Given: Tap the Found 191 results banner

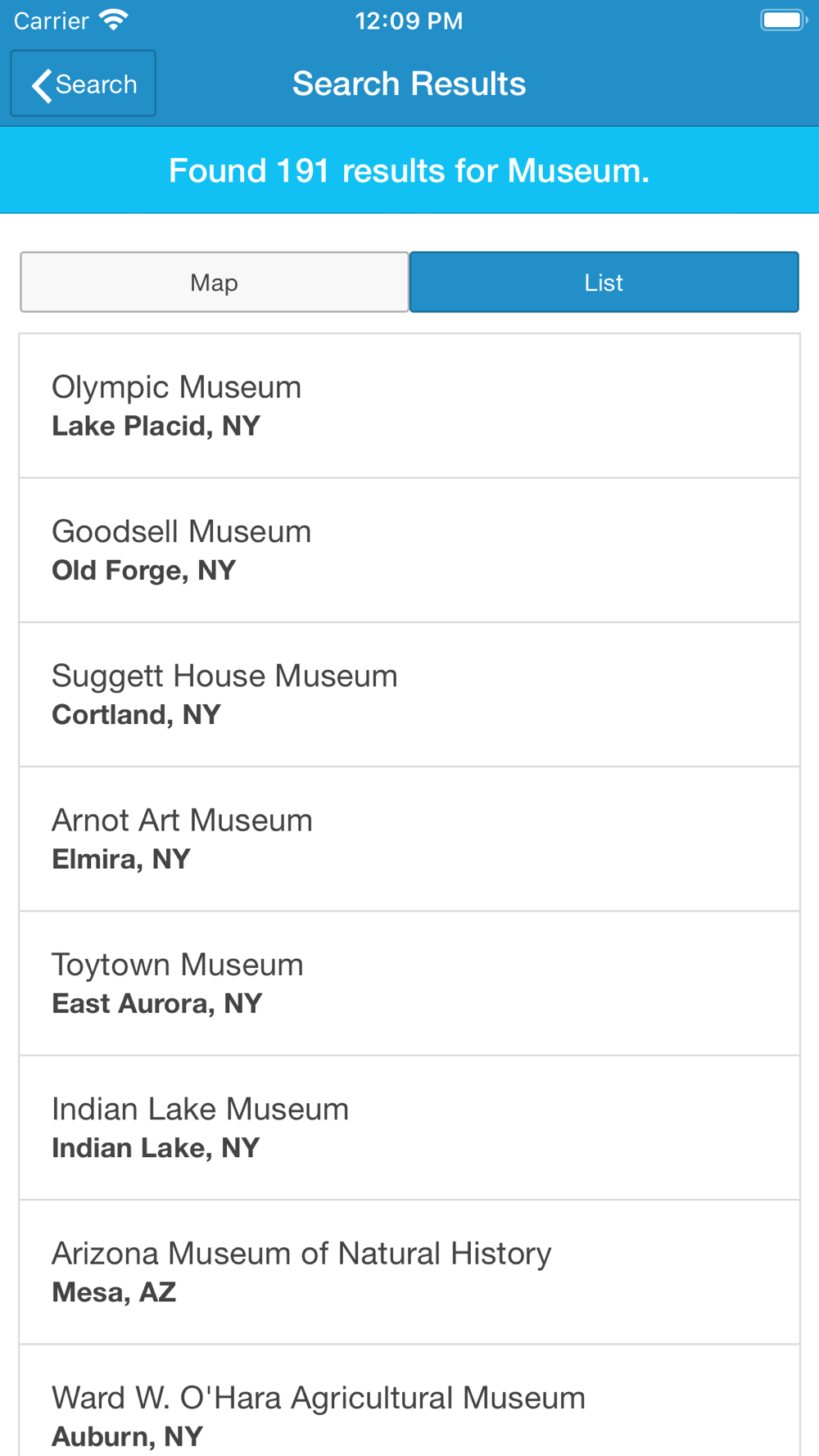Looking at the screenshot, I should (409, 170).
